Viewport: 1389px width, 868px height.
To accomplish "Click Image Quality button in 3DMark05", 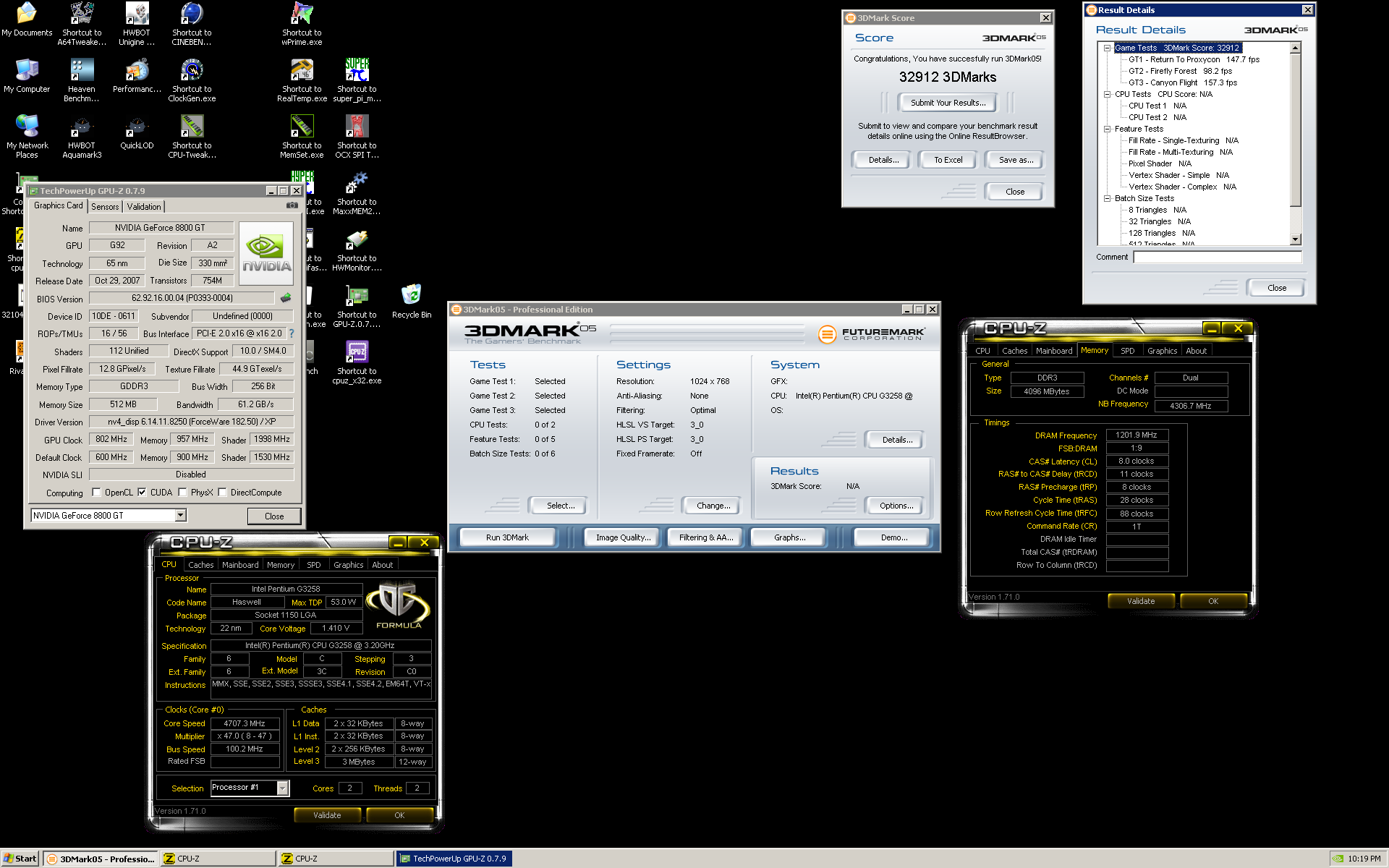I will pyautogui.click(x=623, y=537).
